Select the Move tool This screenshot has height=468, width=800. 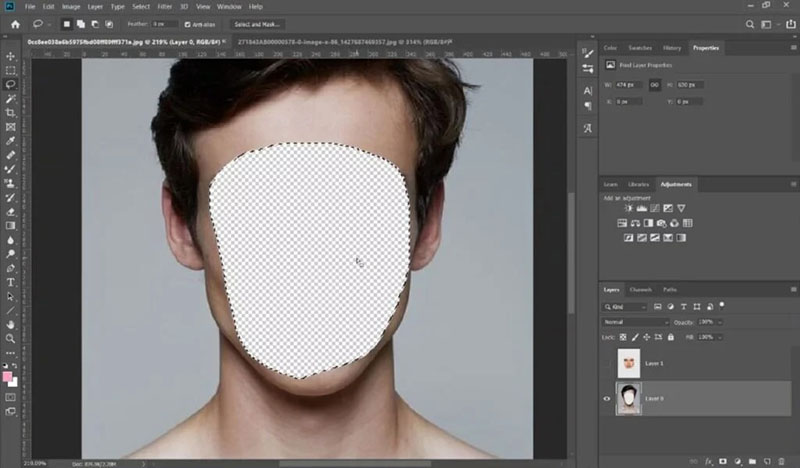click(x=10, y=57)
